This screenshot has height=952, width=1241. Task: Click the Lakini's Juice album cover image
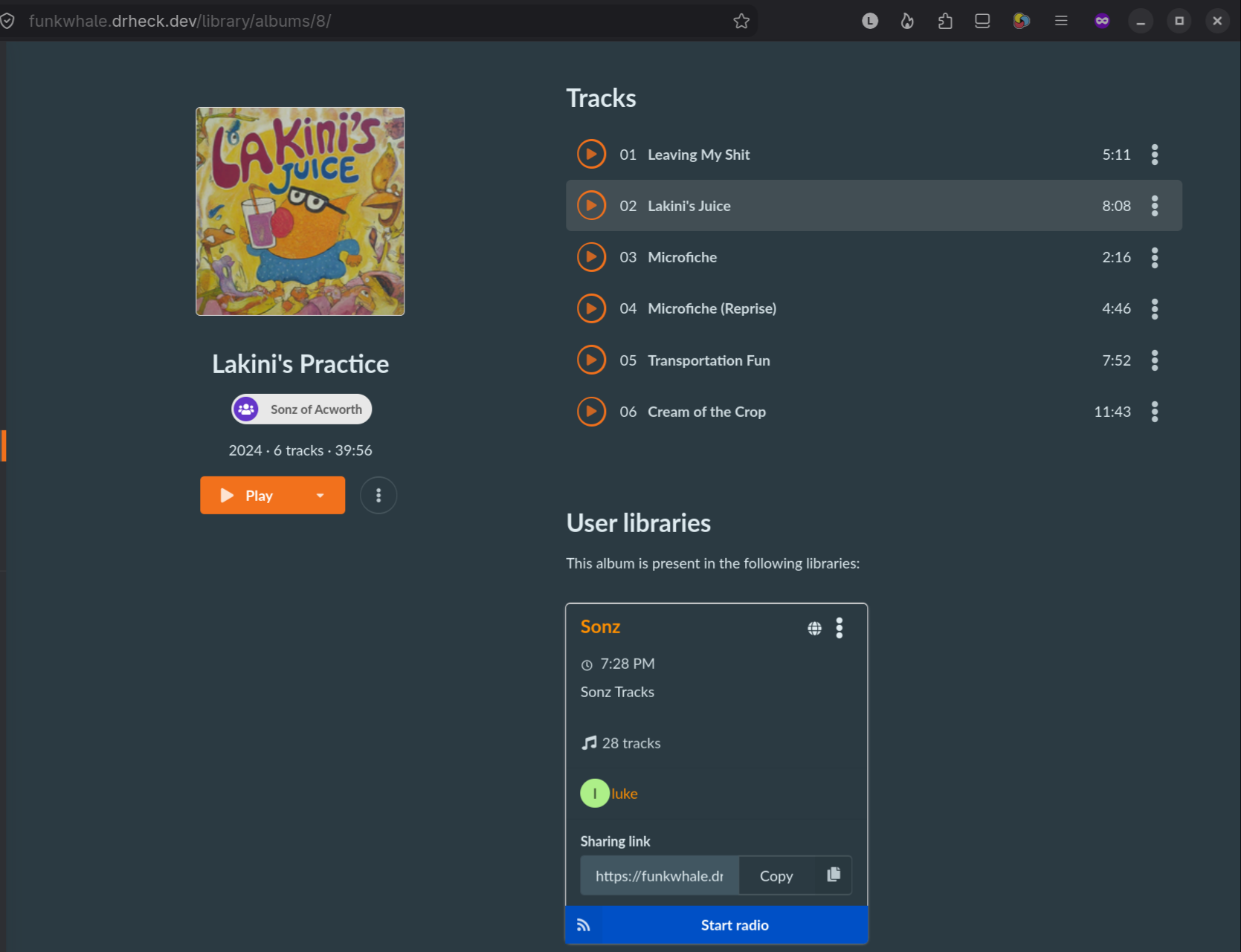tap(300, 212)
